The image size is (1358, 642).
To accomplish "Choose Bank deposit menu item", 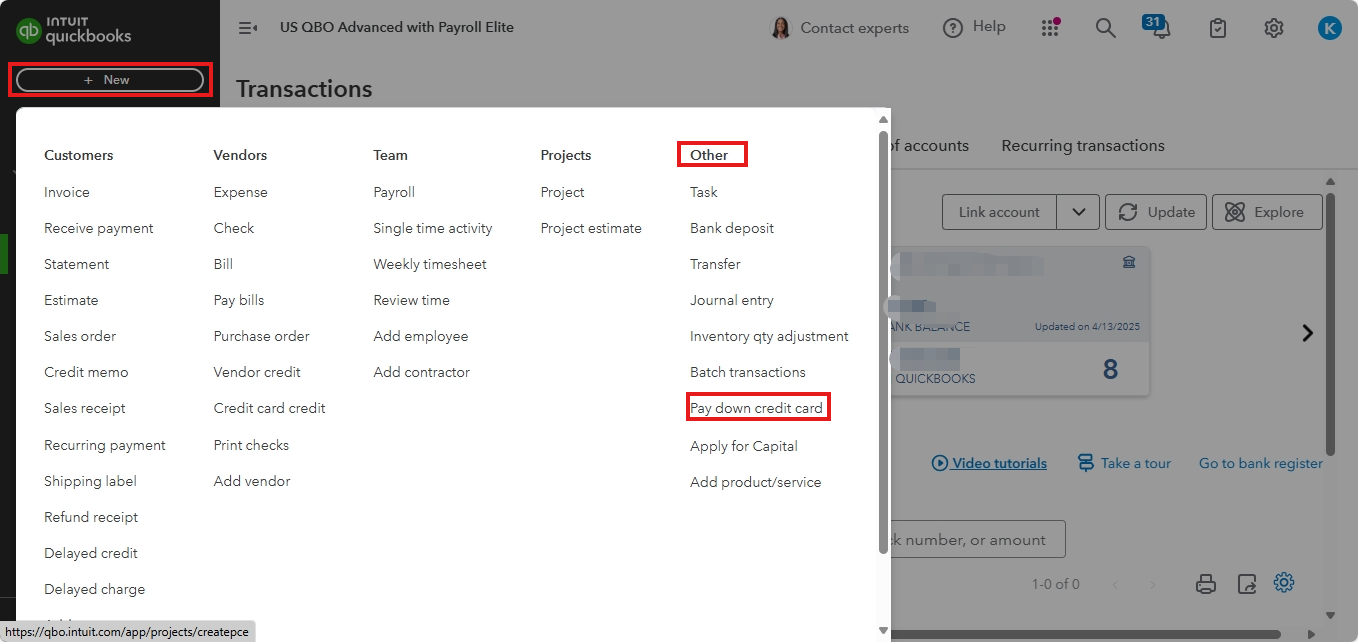I will point(732,228).
